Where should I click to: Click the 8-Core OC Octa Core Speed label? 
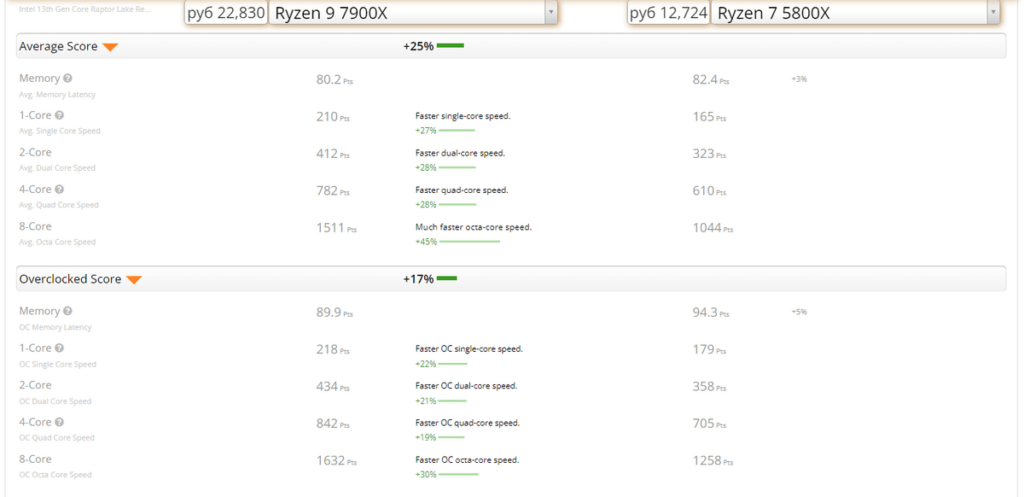[x=56, y=466]
